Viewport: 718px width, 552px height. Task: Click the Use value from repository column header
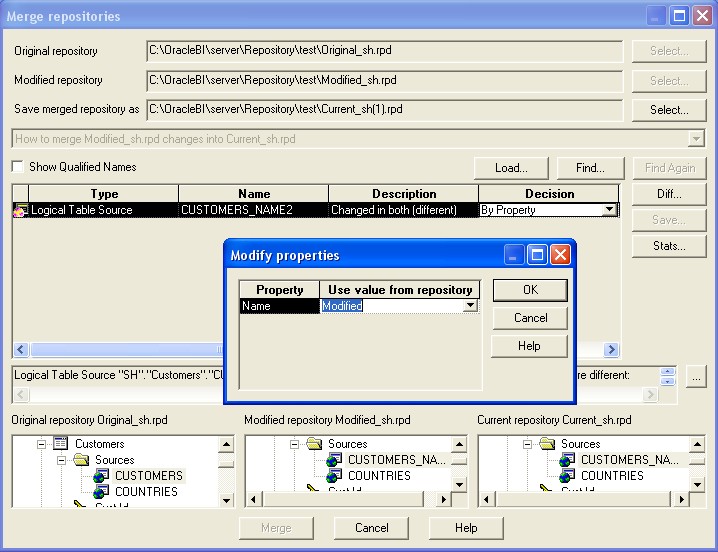400,290
